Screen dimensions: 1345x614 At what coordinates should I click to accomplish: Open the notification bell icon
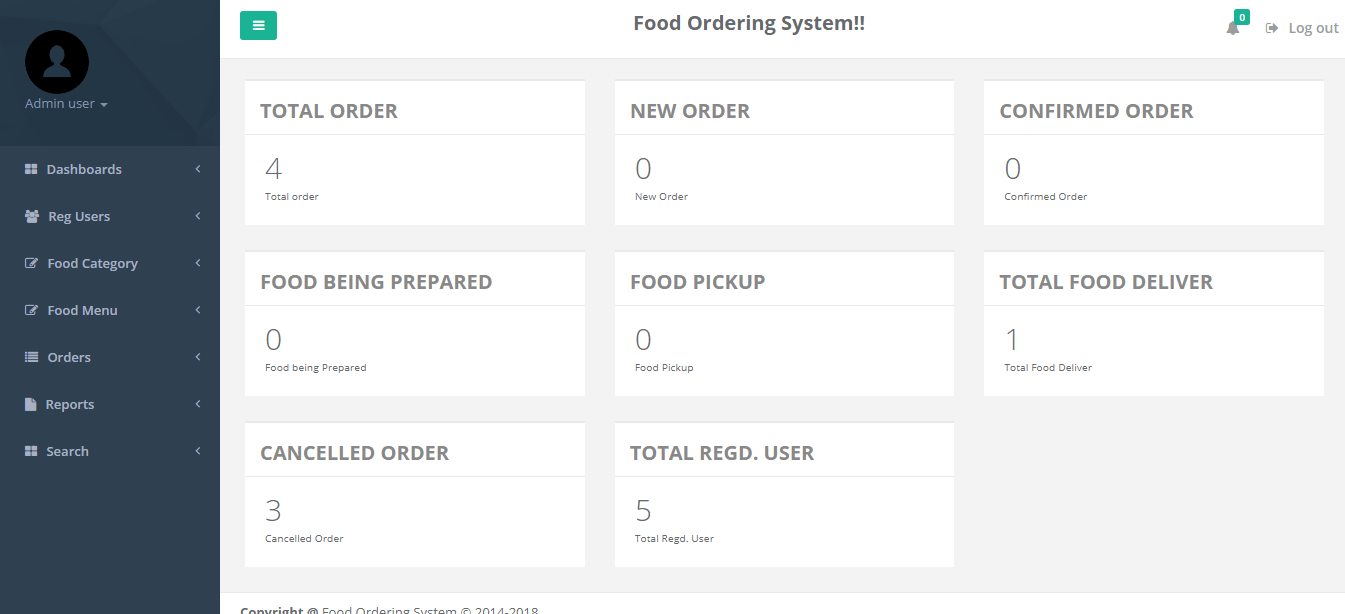pos(1233,28)
